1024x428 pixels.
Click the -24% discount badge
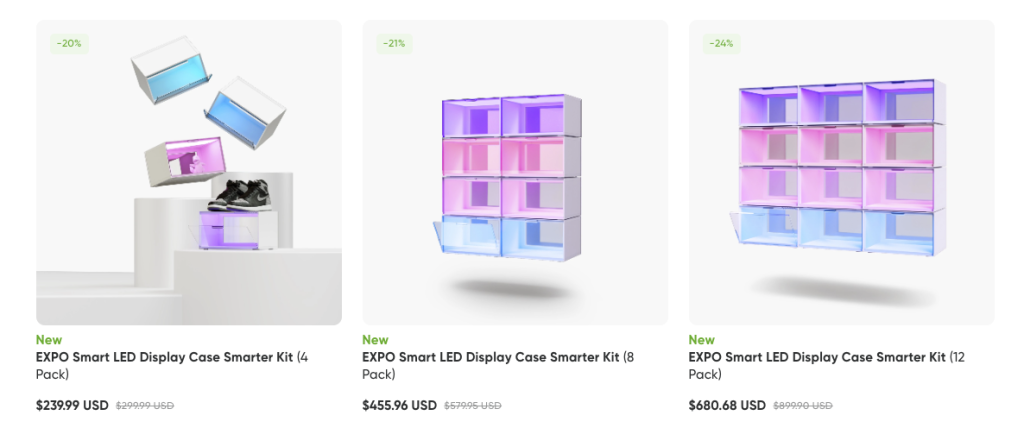tap(722, 44)
